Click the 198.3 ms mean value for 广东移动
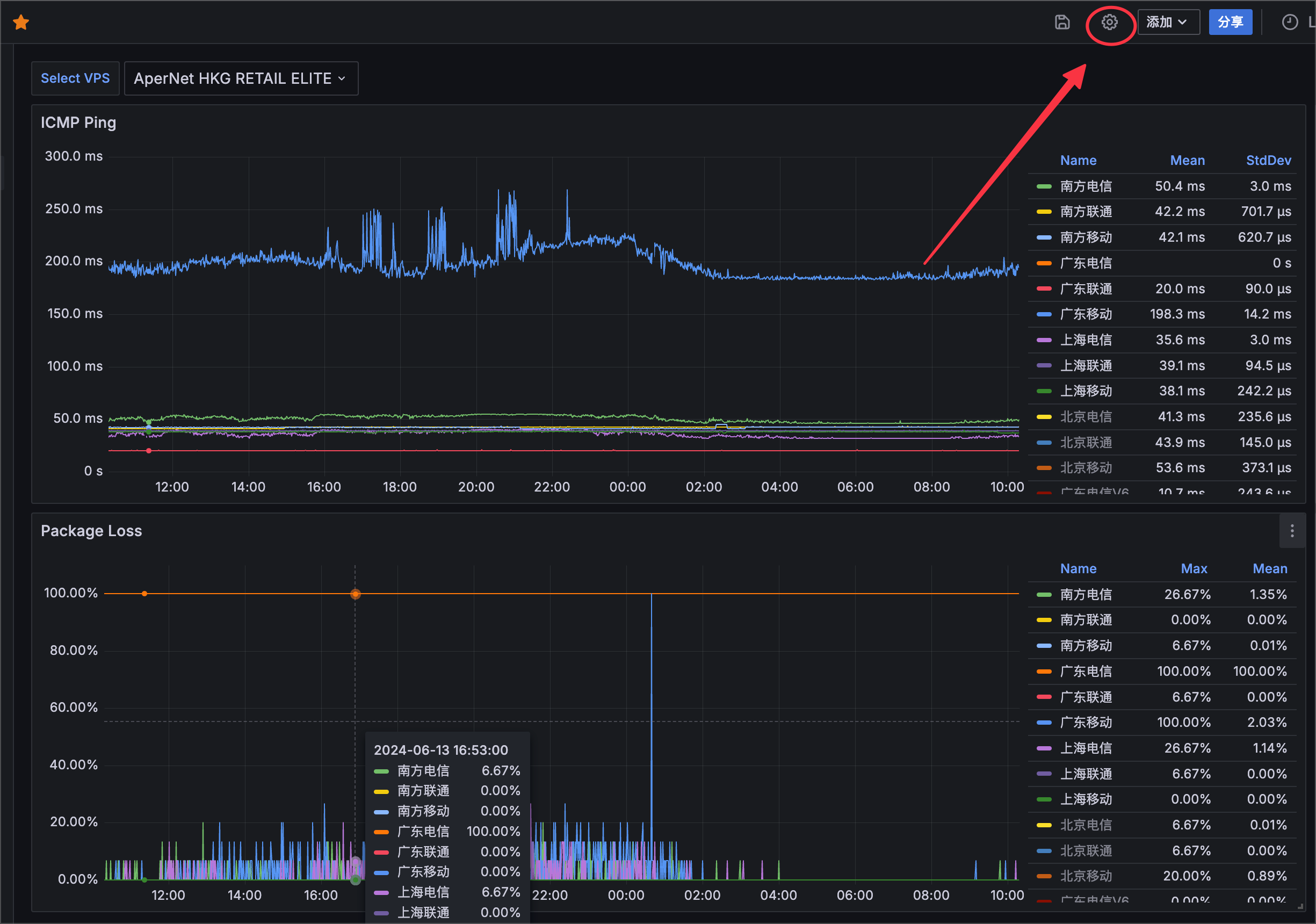 [1177, 314]
